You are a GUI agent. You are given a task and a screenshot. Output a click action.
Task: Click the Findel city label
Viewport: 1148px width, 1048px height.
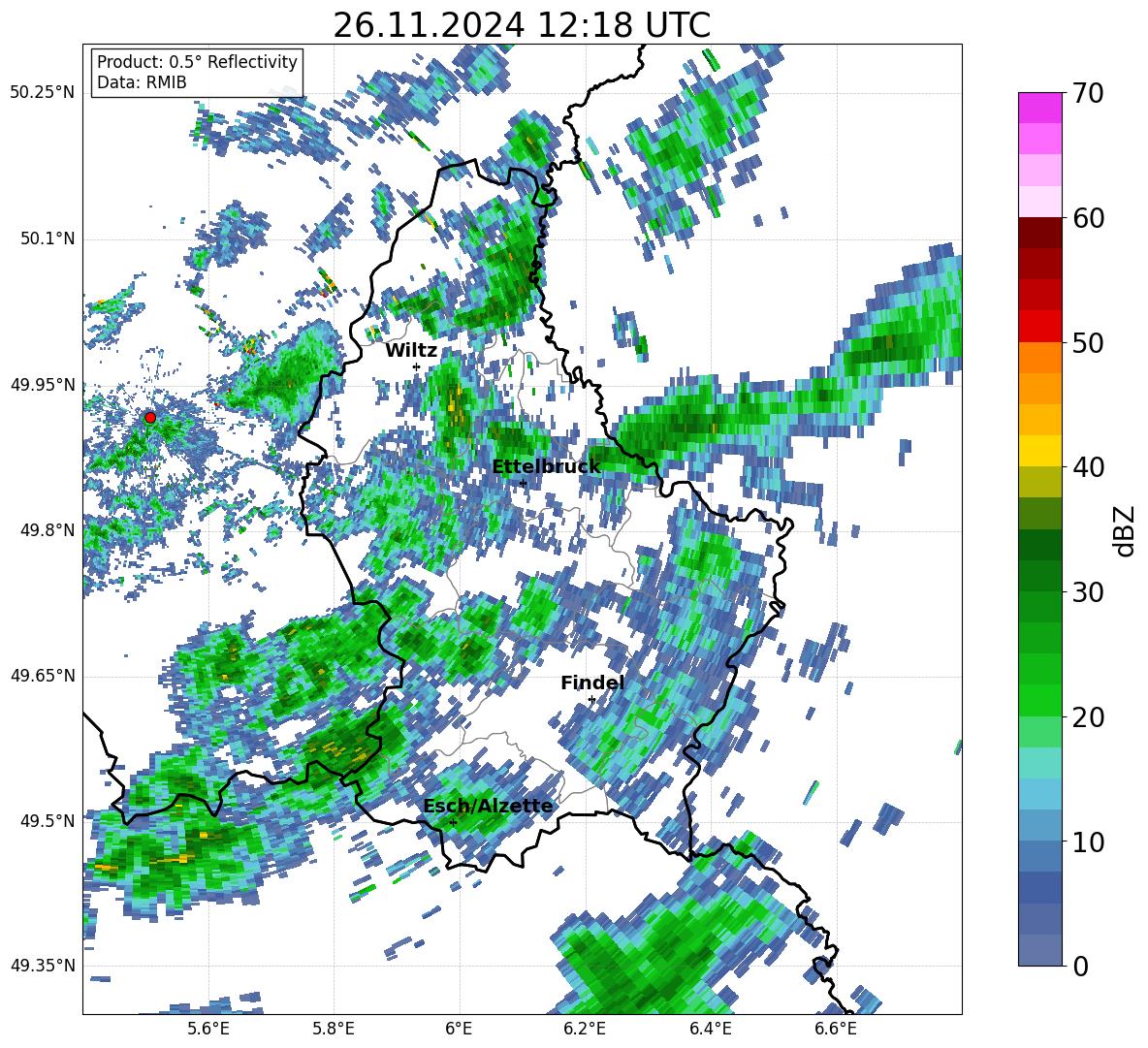point(592,683)
